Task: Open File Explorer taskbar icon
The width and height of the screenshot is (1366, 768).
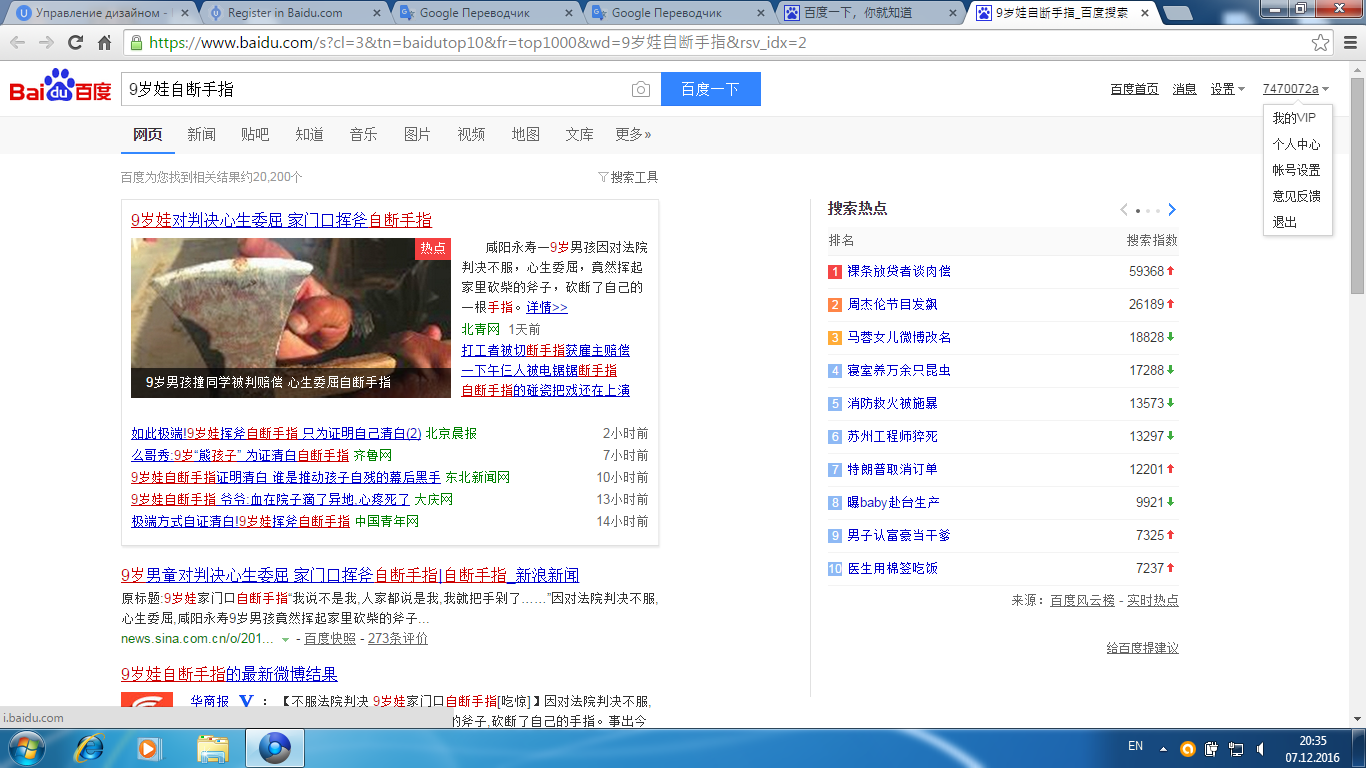Action: (x=213, y=748)
